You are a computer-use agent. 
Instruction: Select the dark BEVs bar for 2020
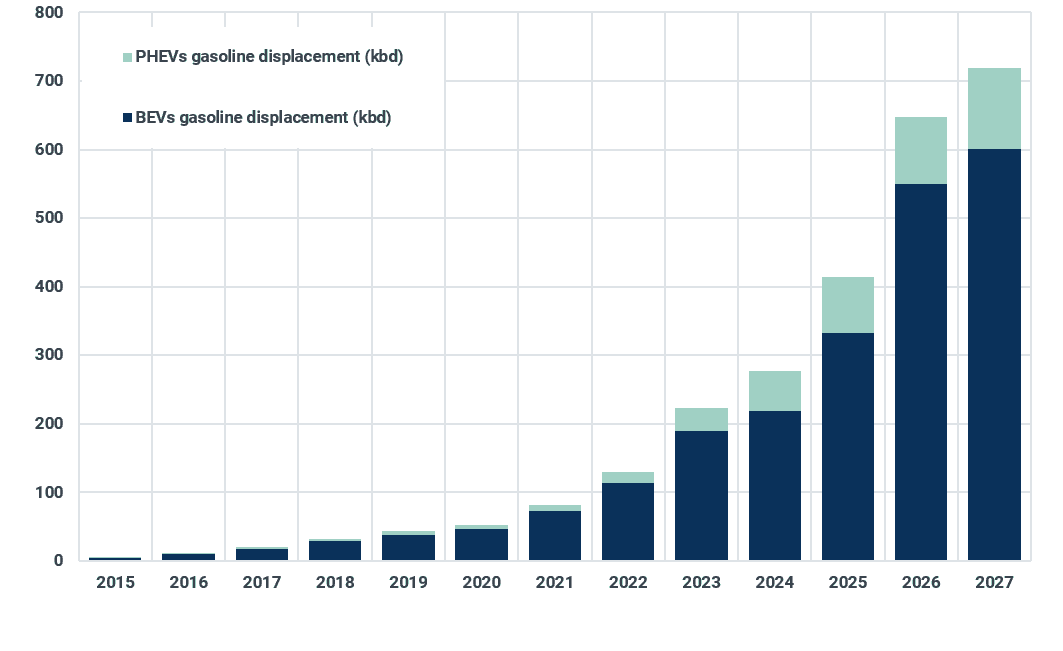pos(481,545)
